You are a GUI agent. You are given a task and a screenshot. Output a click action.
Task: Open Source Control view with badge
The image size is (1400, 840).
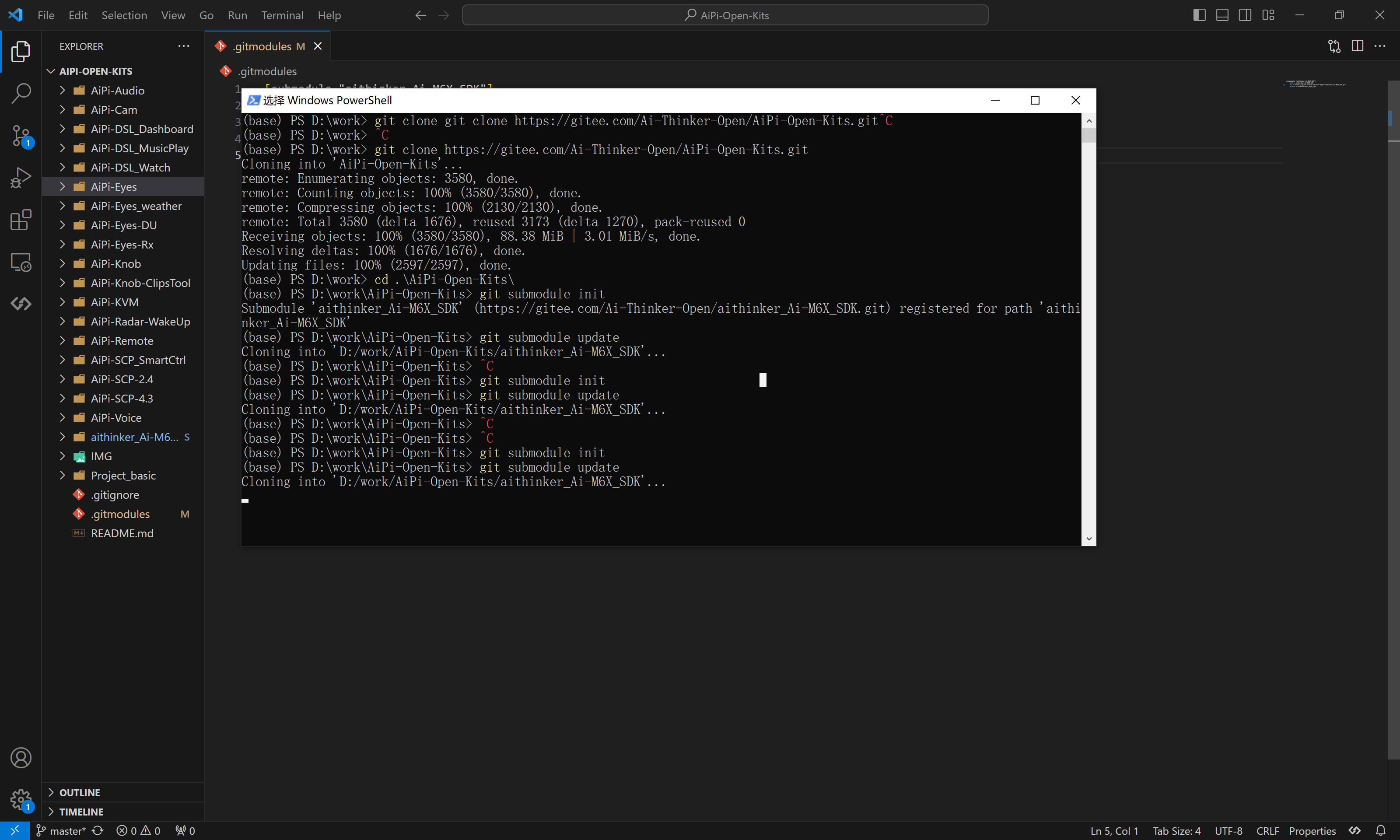click(x=21, y=136)
